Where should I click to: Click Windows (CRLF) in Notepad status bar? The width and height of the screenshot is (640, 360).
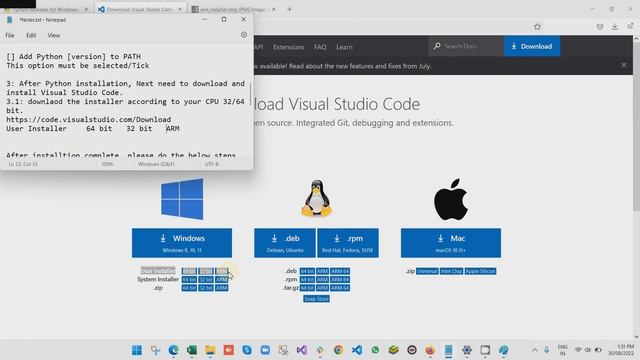pyautogui.click(x=156, y=164)
